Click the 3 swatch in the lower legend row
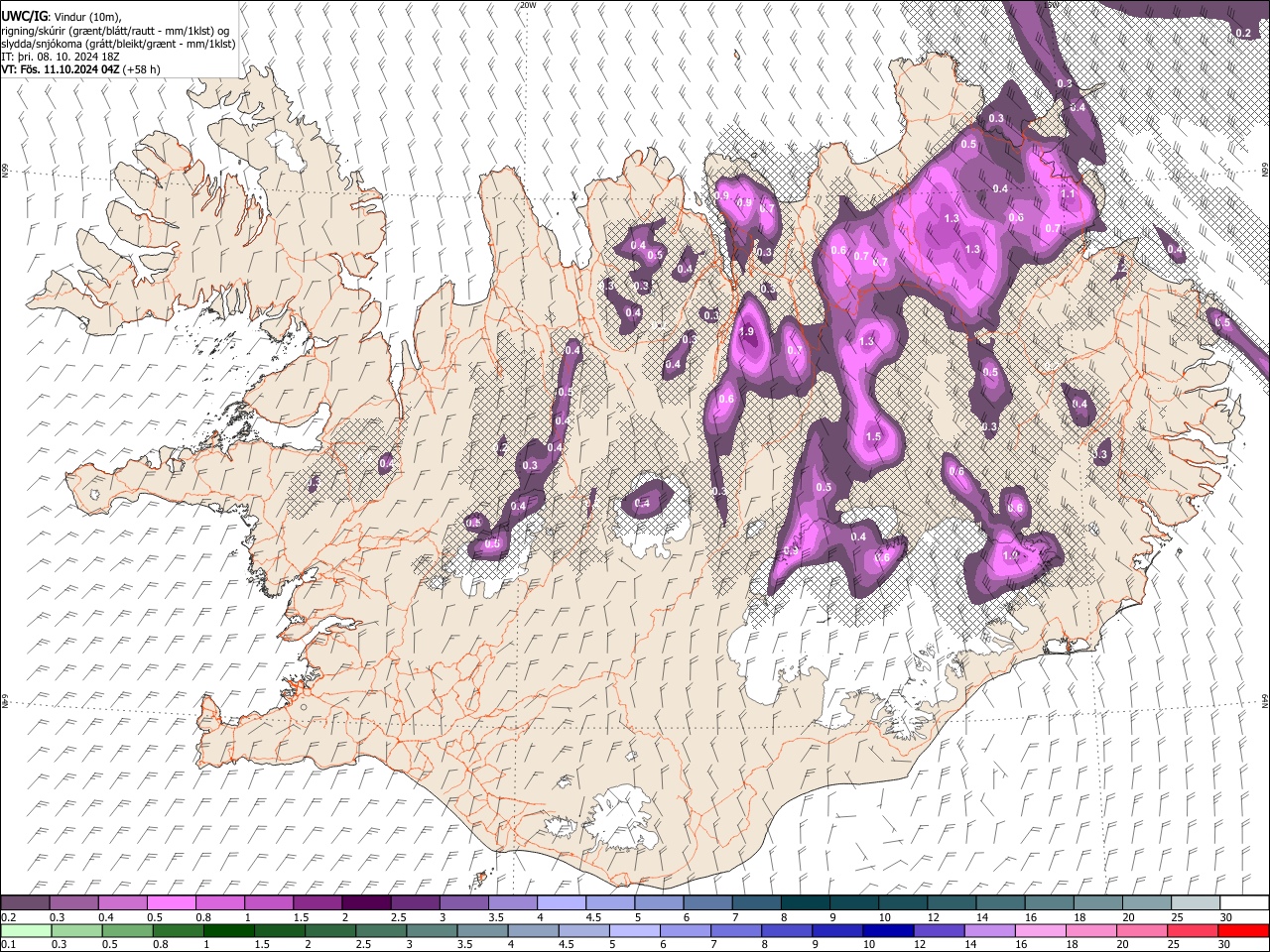 click(432, 930)
